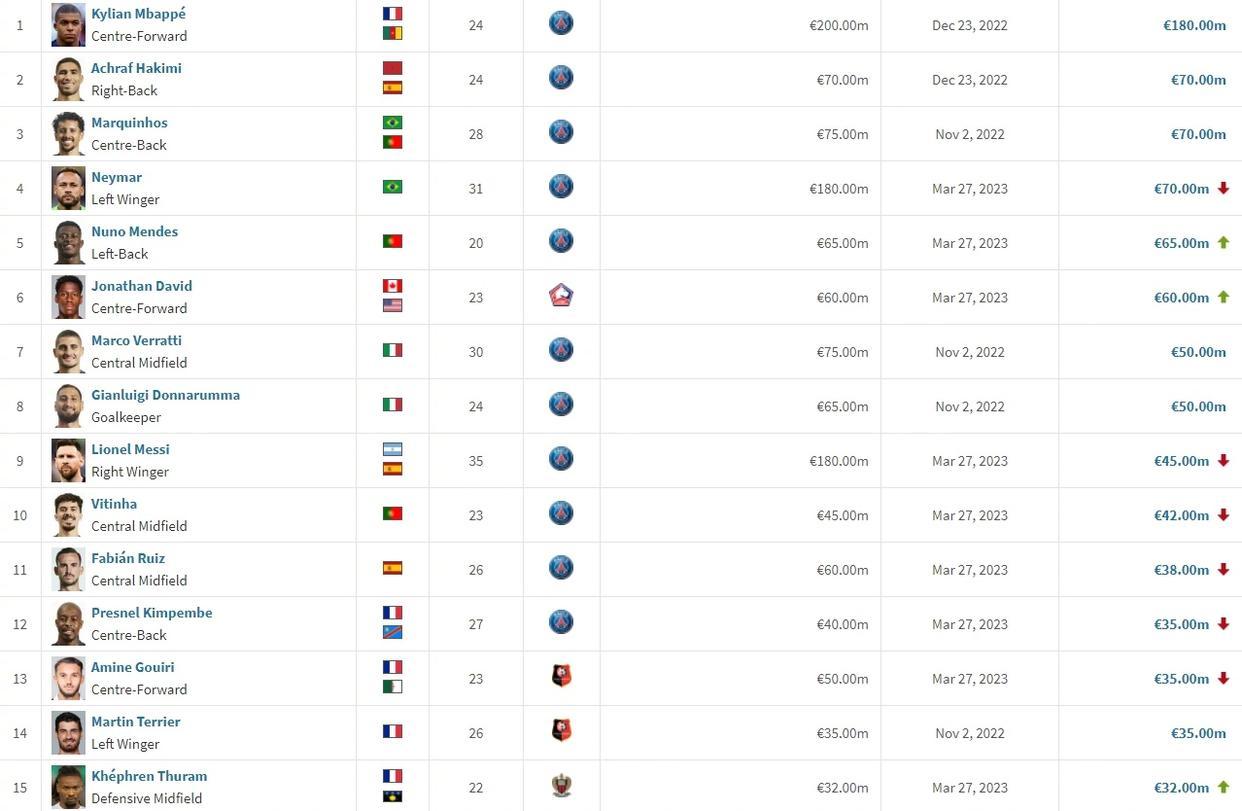
Task: Open Presnel Kimpembe's profile link
Action: tap(151, 613)
